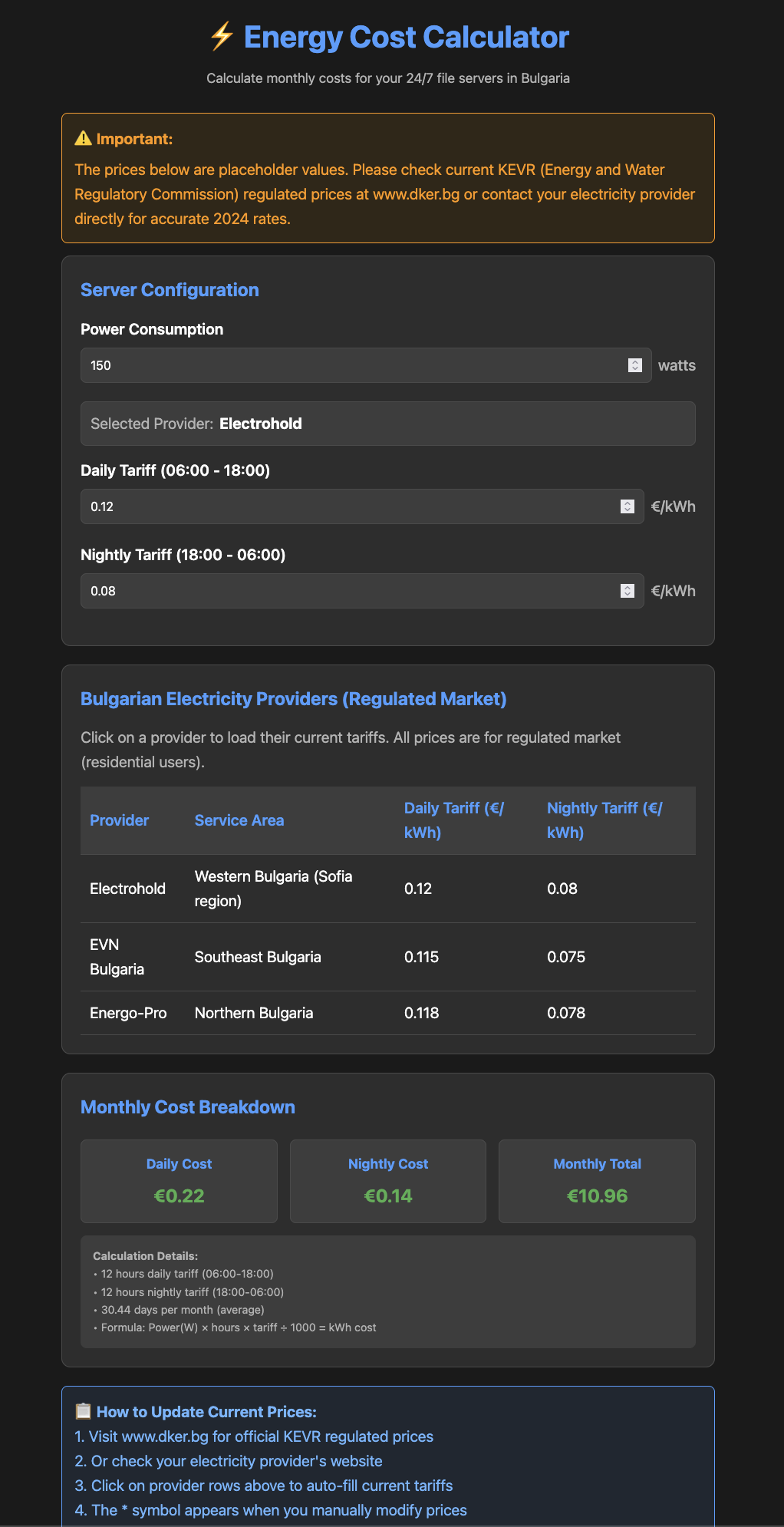This screenshot has height=1527, width=784.
Task: Click the Service Area column header
Action: [x=239, y=820]
